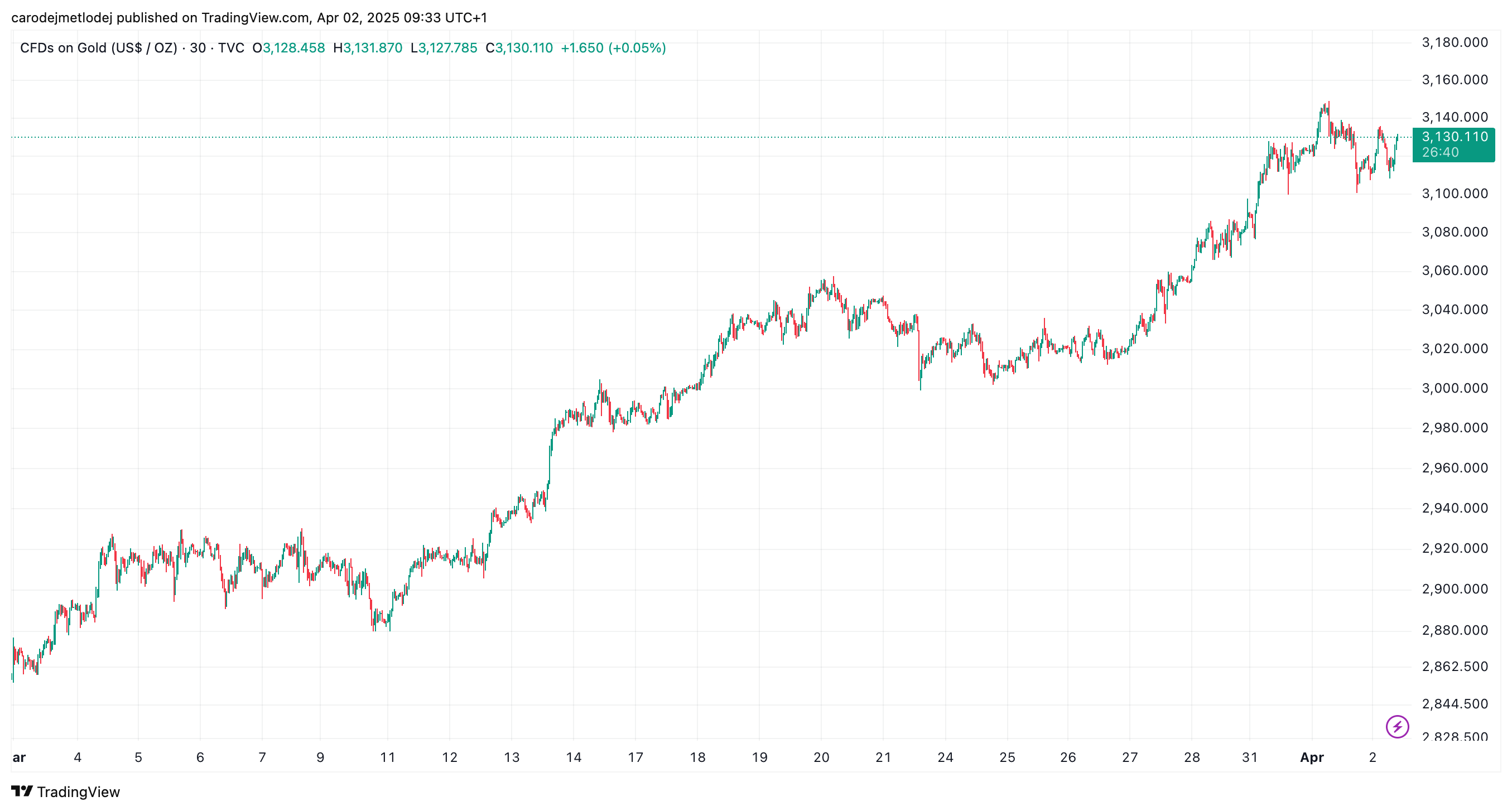Click the change value +1.650 (+0.05%)
Screen dimensions: 1512x811
point(613,47)
